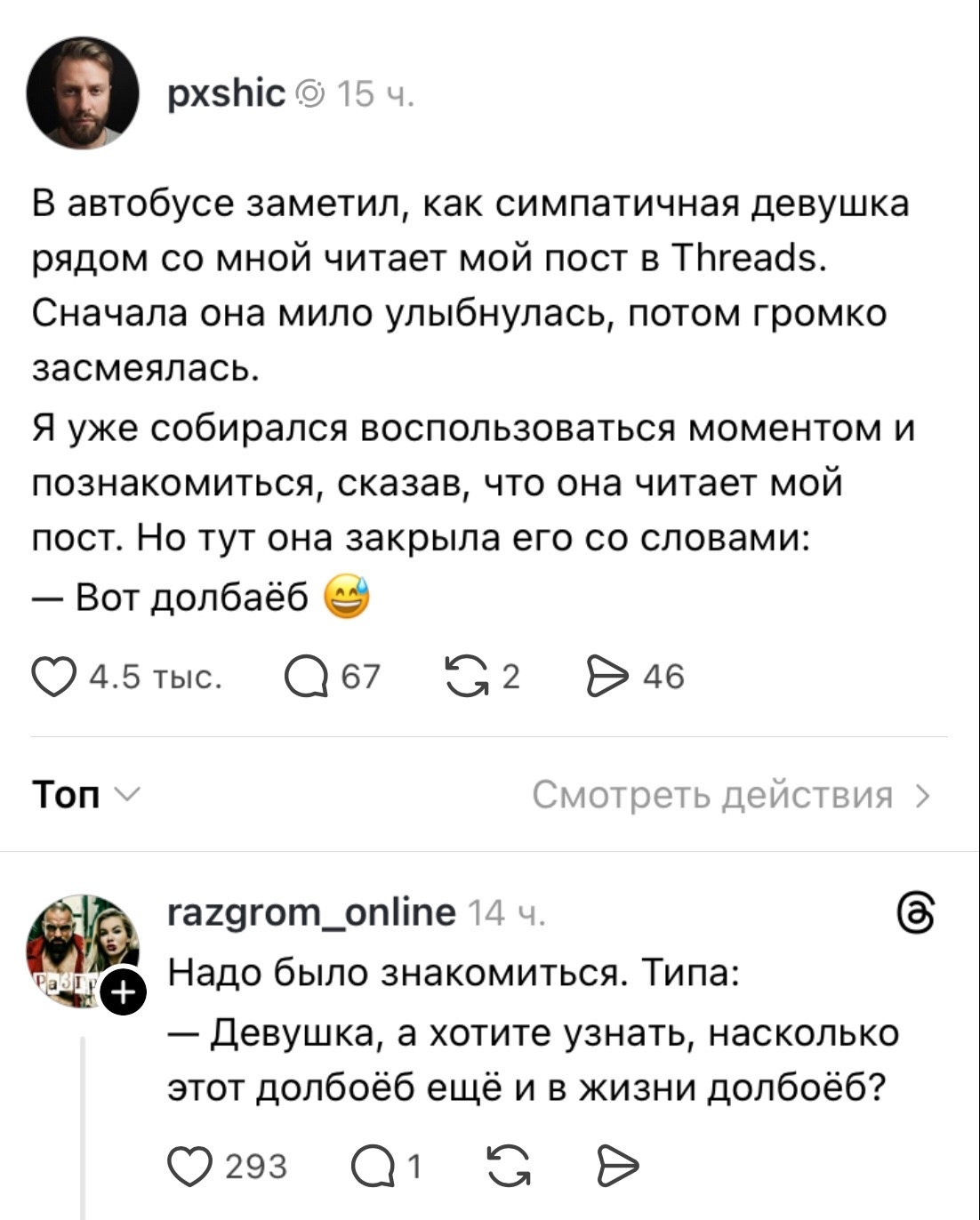Click the chevron next to Смотреть действия
The width and height of the screenshot is (980, 1220).
coord(924,795)
